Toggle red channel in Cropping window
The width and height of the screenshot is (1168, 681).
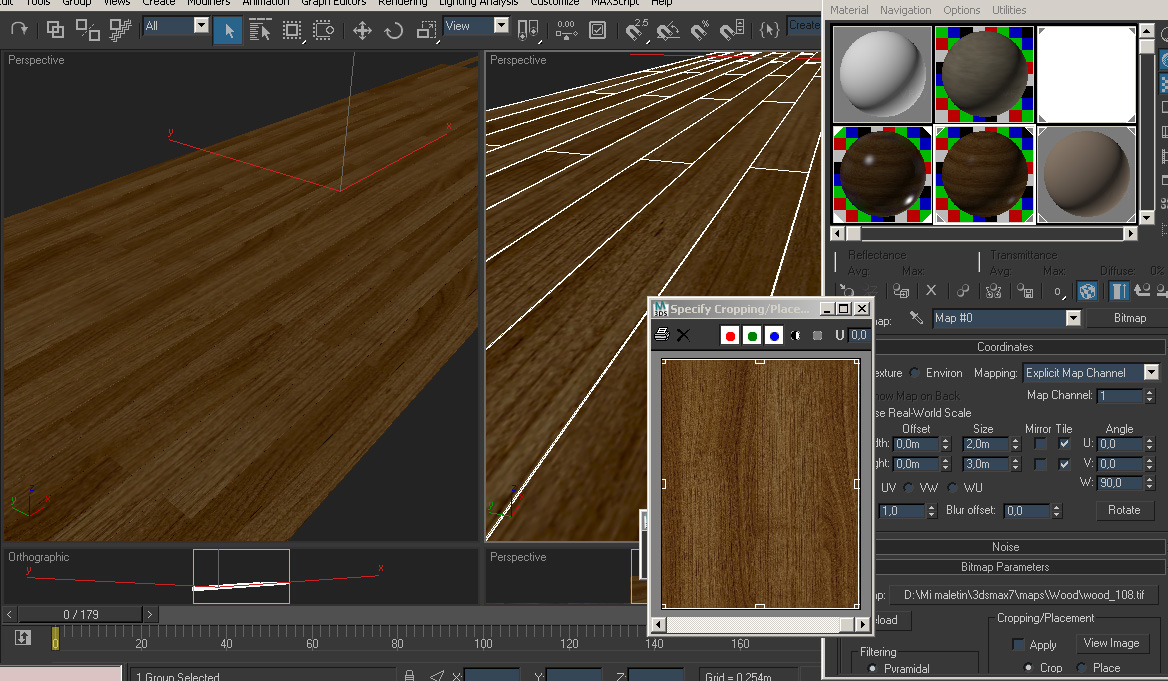[730, 335]
